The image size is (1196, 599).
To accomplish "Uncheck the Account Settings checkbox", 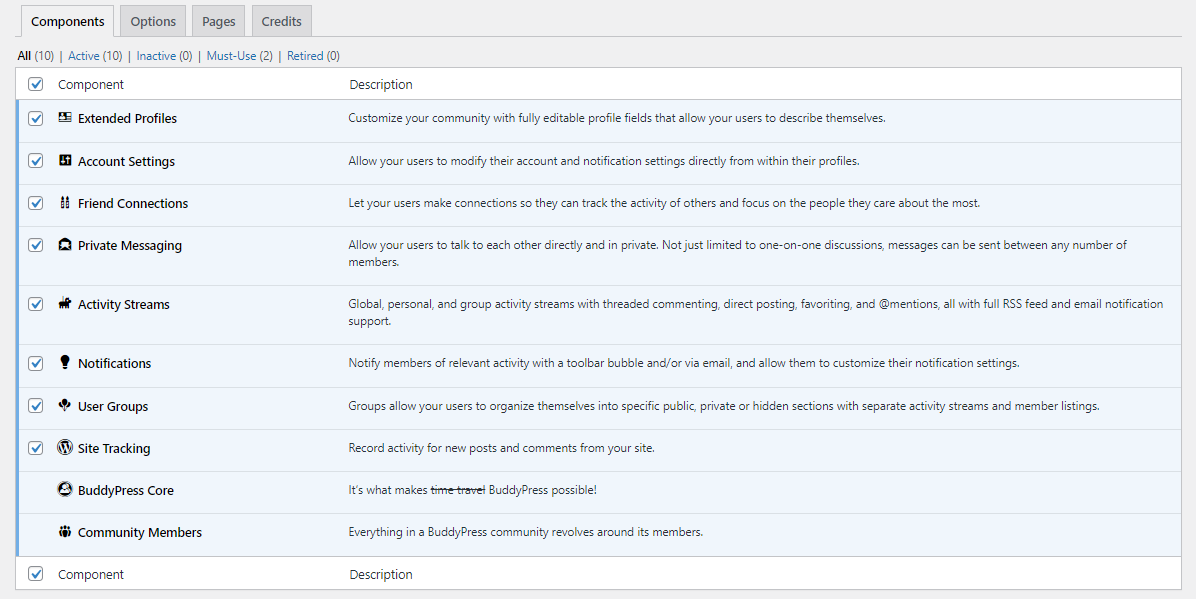I will tap(36, 161).
